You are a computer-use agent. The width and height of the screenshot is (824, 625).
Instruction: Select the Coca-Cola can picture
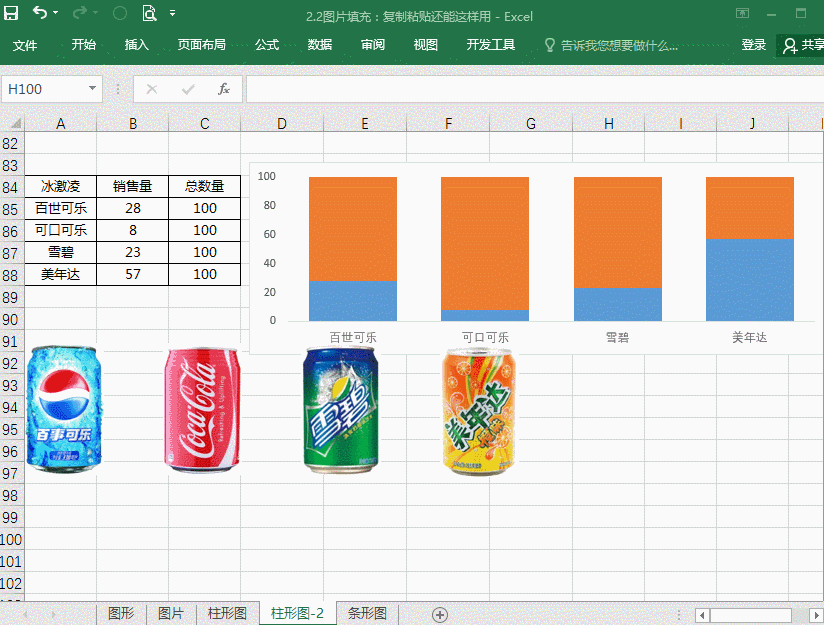point(203,410)
